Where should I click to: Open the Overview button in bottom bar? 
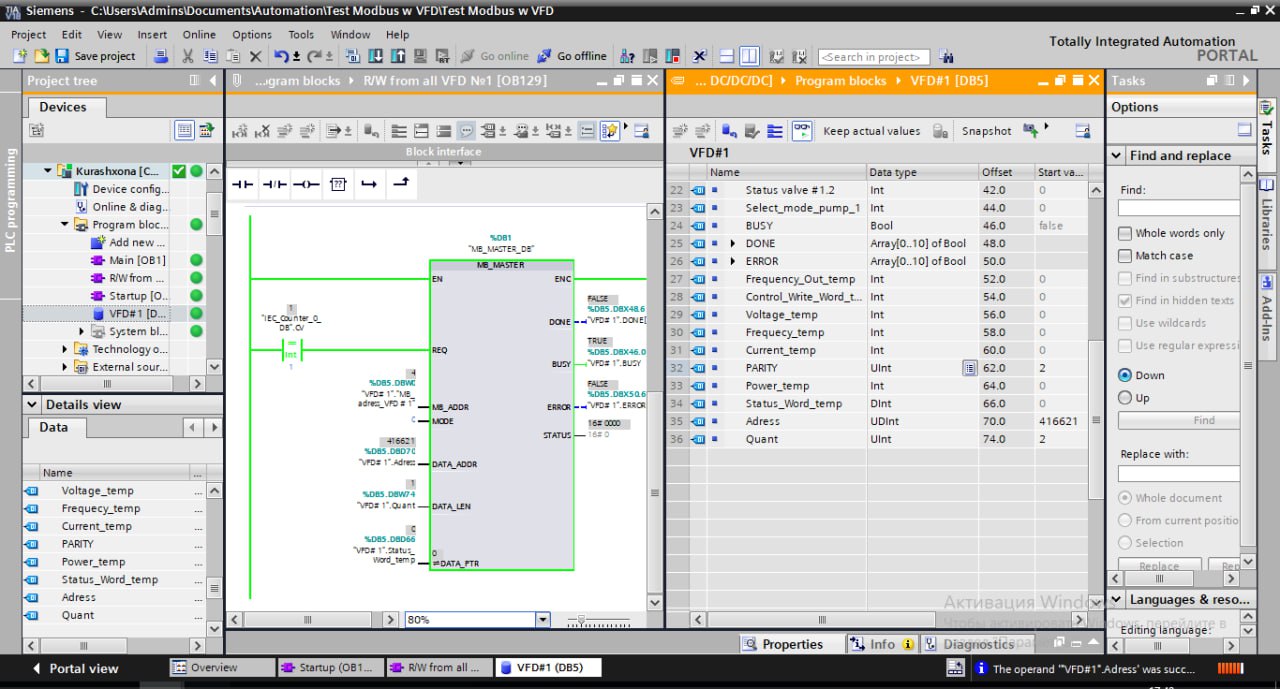(222, 668)
